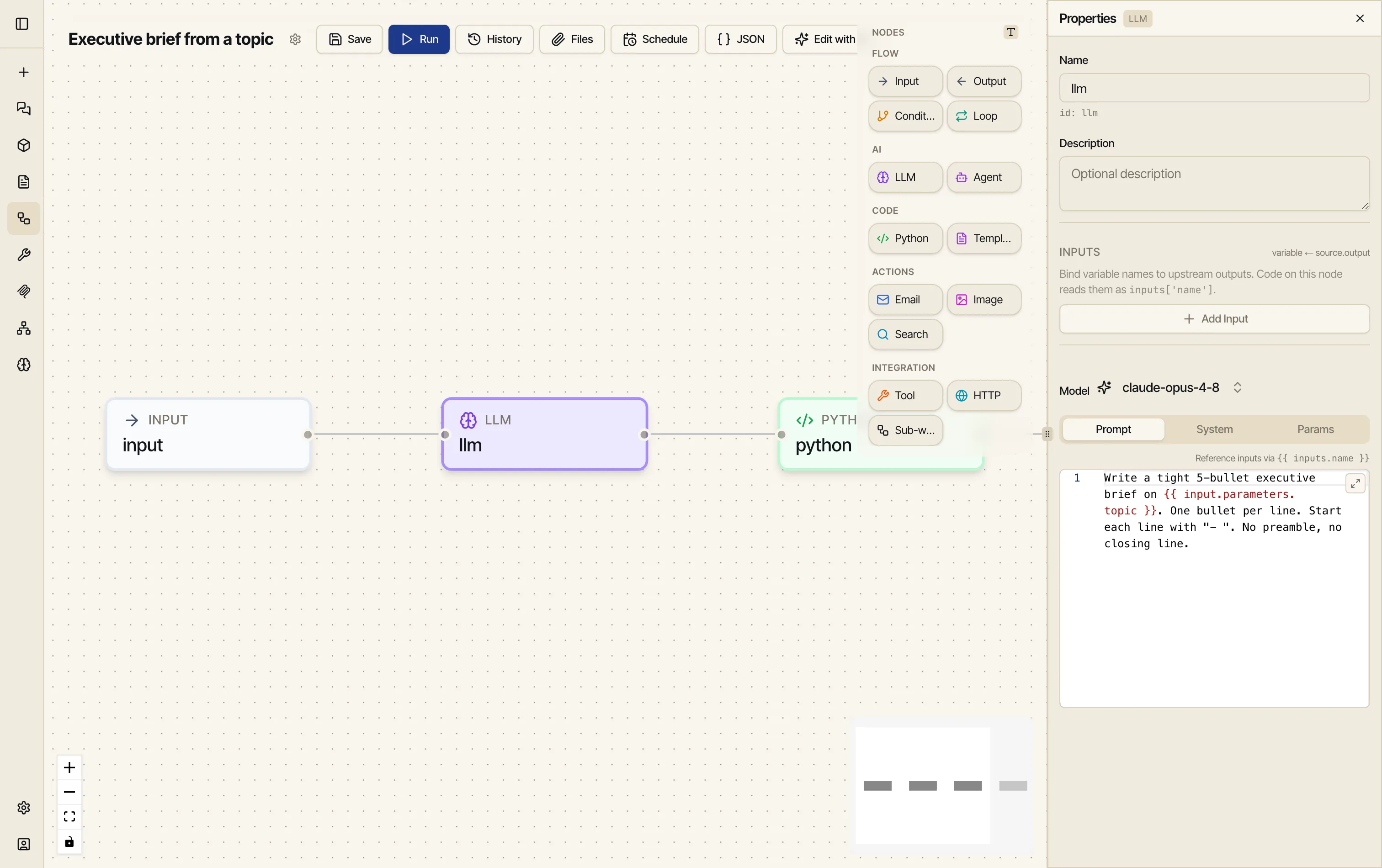Open the user profile sidebar icon
This screenshot has width=1382, height=868.
(x=23, y=845)
